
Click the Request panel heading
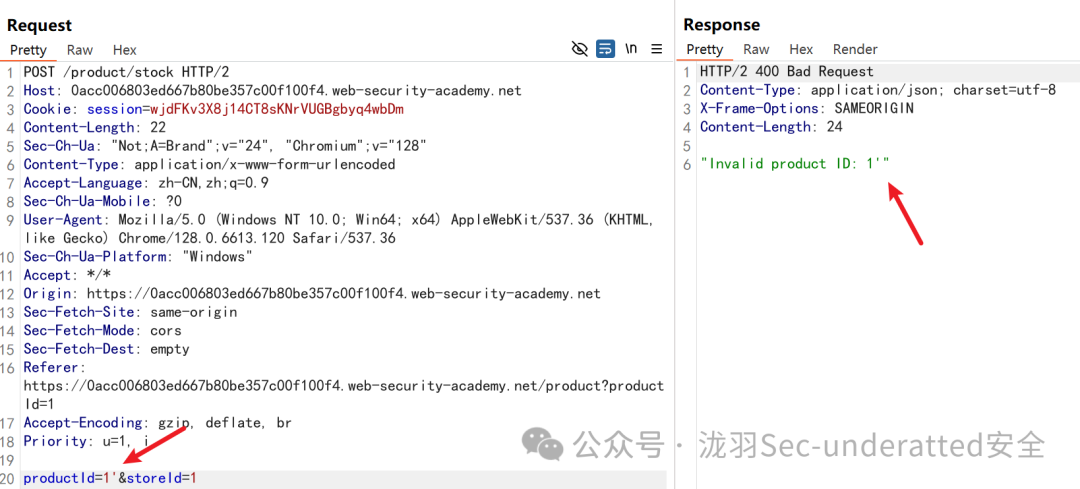(x=39, y=26)
